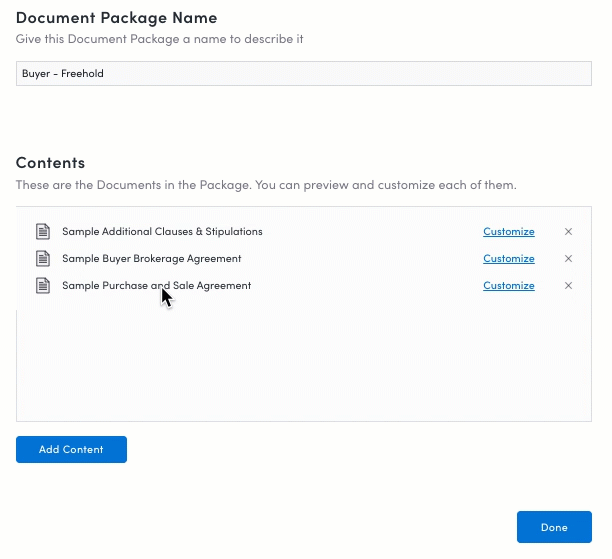This screenshot has width=612, height=559.
Task: Click the 'These are the Documents' description text
Action: 266,185
